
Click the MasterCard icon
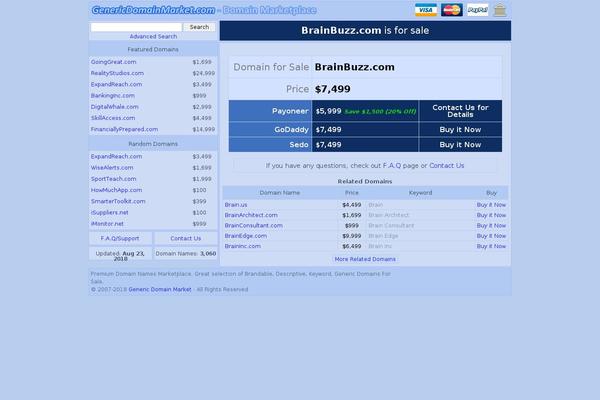pos(452,10)
